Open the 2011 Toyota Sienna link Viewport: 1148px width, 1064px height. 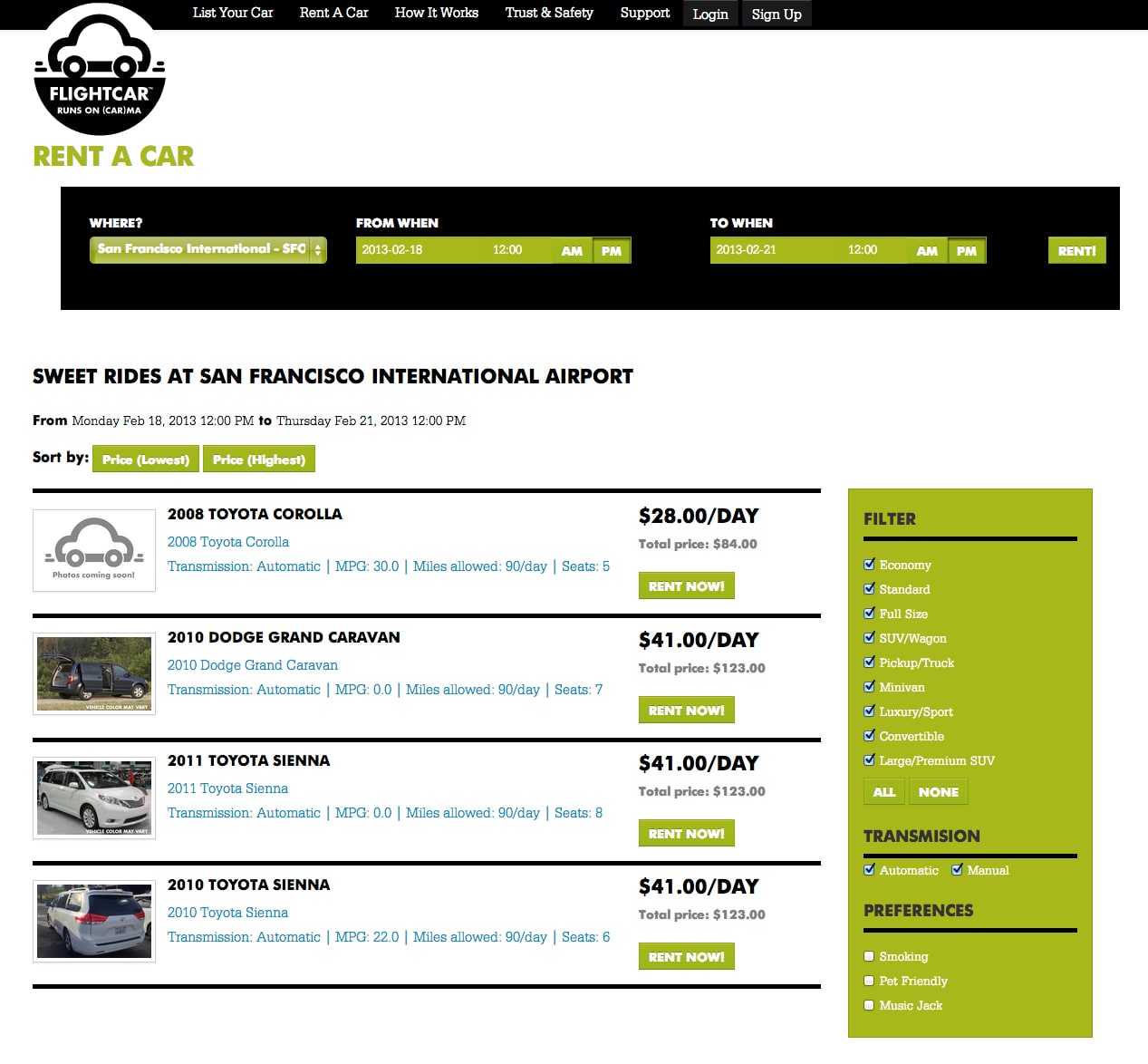coord(228,788)
